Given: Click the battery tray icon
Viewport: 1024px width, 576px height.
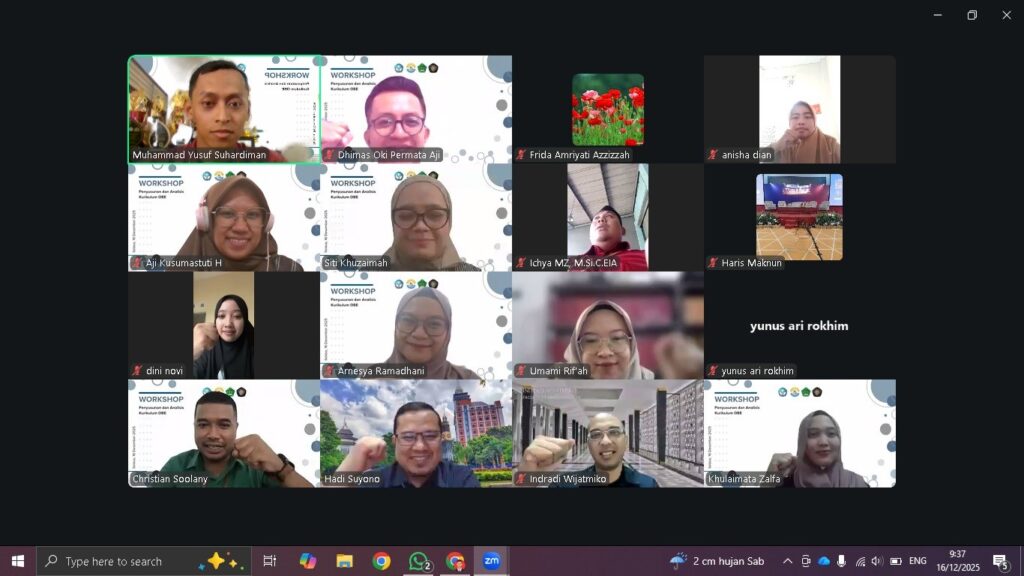Looking at the screenshot, I should click(x=896, y=561).
